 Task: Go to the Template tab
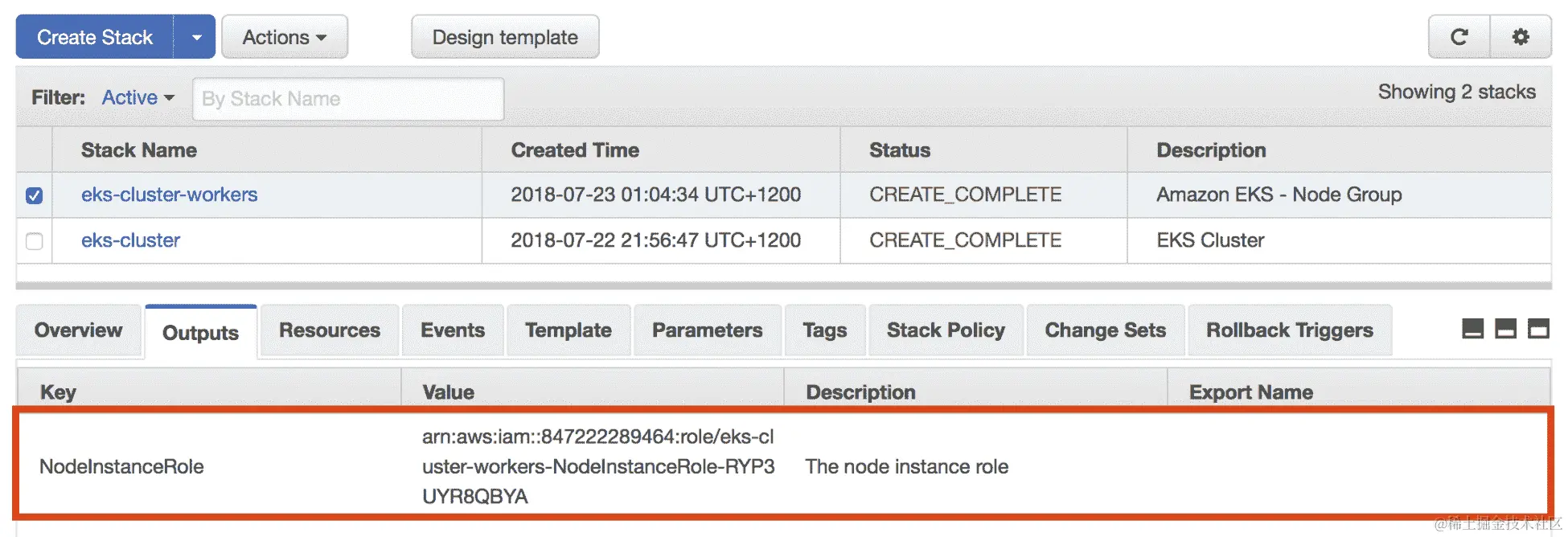click(569, 330)
